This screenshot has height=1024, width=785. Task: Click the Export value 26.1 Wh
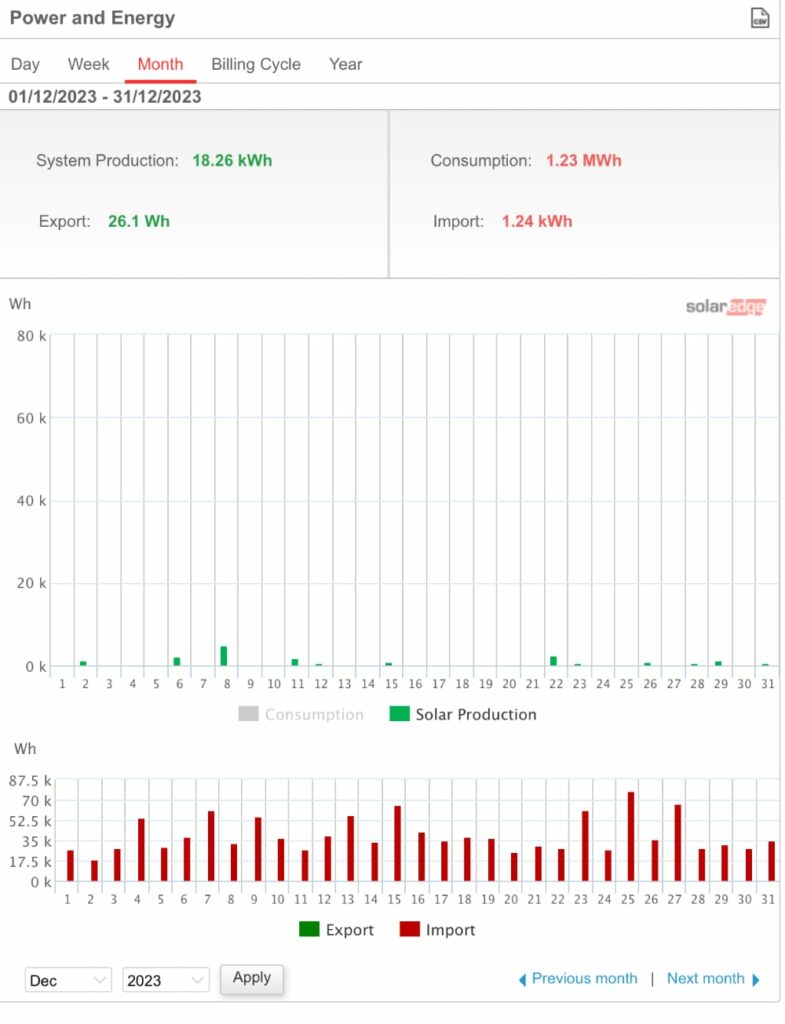point(138,221)
